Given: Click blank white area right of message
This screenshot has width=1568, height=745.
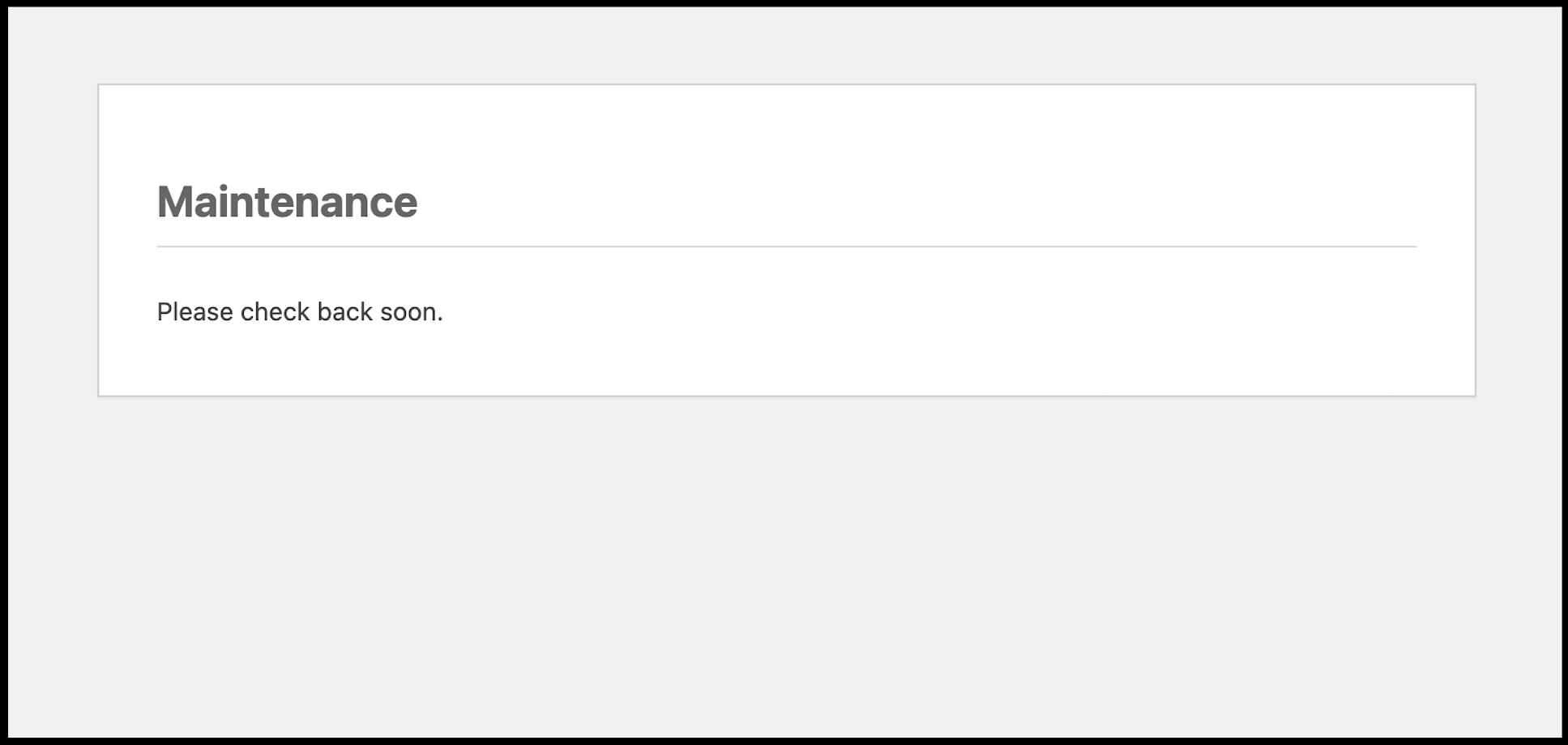Looking at the screenshot, I should click(x=891, y=312).
